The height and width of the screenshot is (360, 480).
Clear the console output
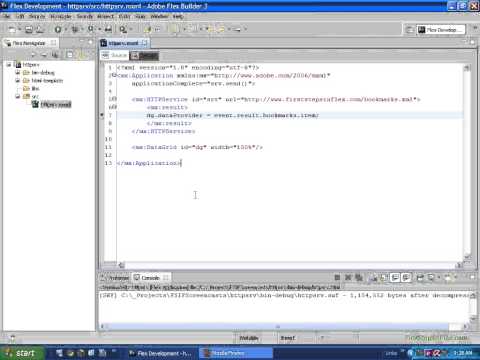373,277
